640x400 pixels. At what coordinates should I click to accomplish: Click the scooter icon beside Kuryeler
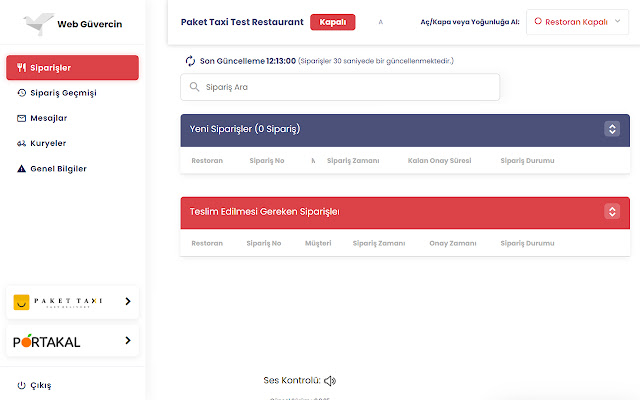[x=21, y=143]
